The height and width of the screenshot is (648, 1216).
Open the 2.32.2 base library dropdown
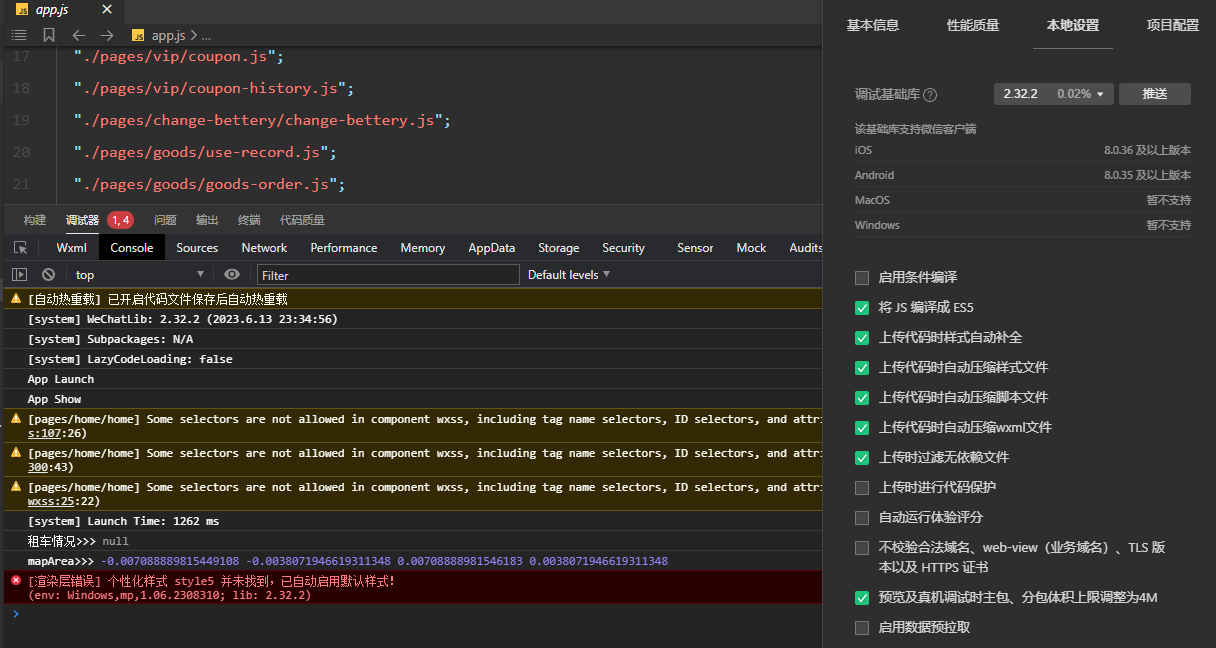pyautogui.click(x=1053, y=94)
